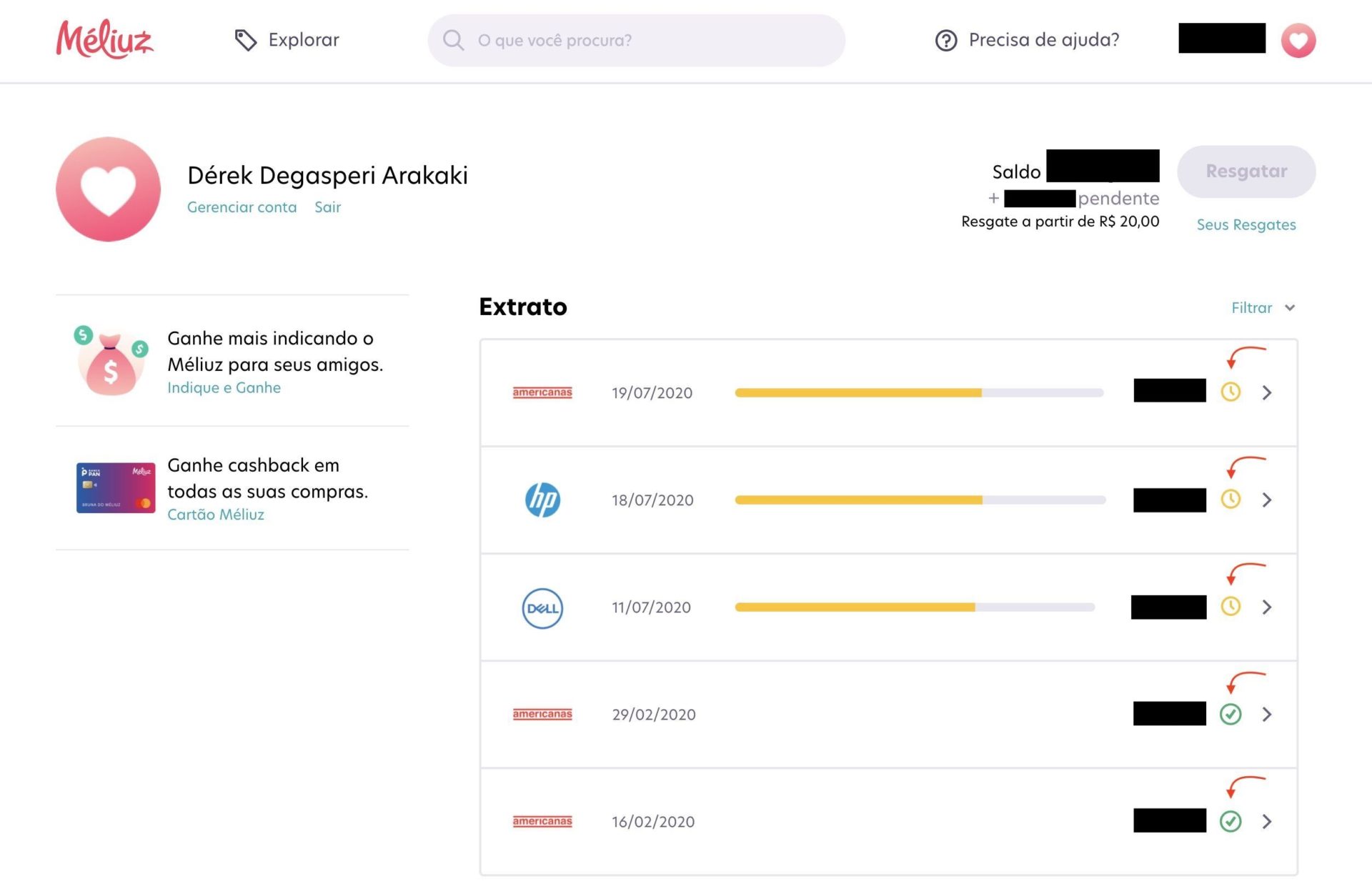Click pending clock icon on 19/07/2020 row
Image resolution: width=1372 pixels, height=884 pixels.
pos(1230,392)
